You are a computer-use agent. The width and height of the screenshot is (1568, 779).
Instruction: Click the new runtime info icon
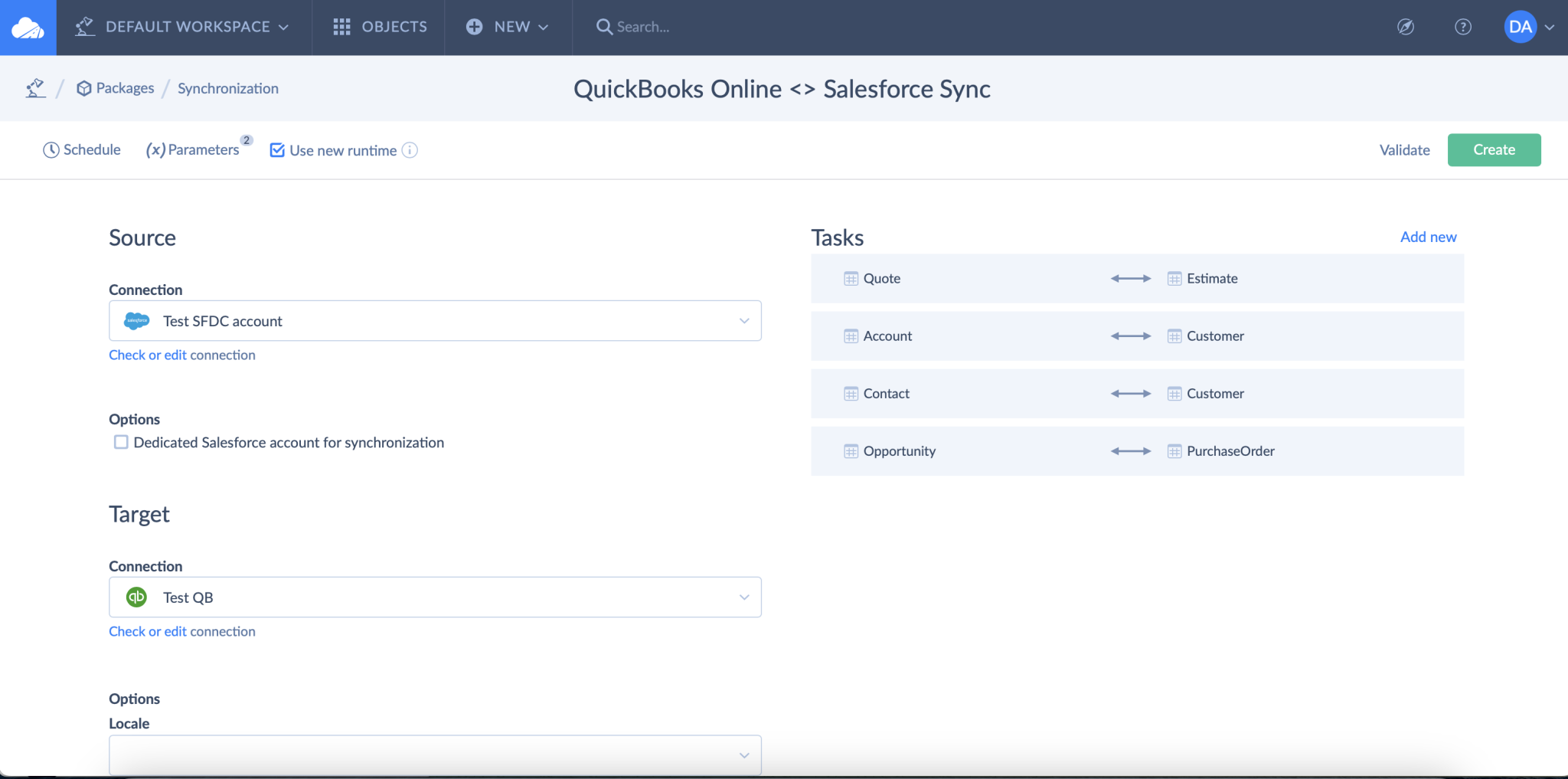410,150
